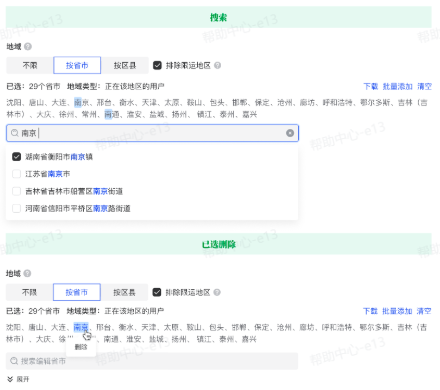
Task: Select 按区县 in the 搜索 section
Action: (125, 65)
